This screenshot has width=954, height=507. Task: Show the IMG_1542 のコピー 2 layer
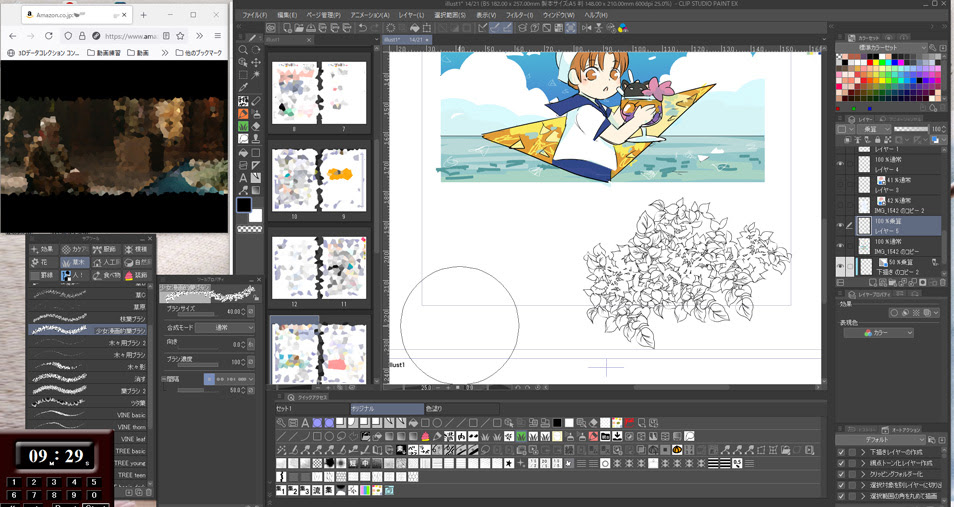841,205
